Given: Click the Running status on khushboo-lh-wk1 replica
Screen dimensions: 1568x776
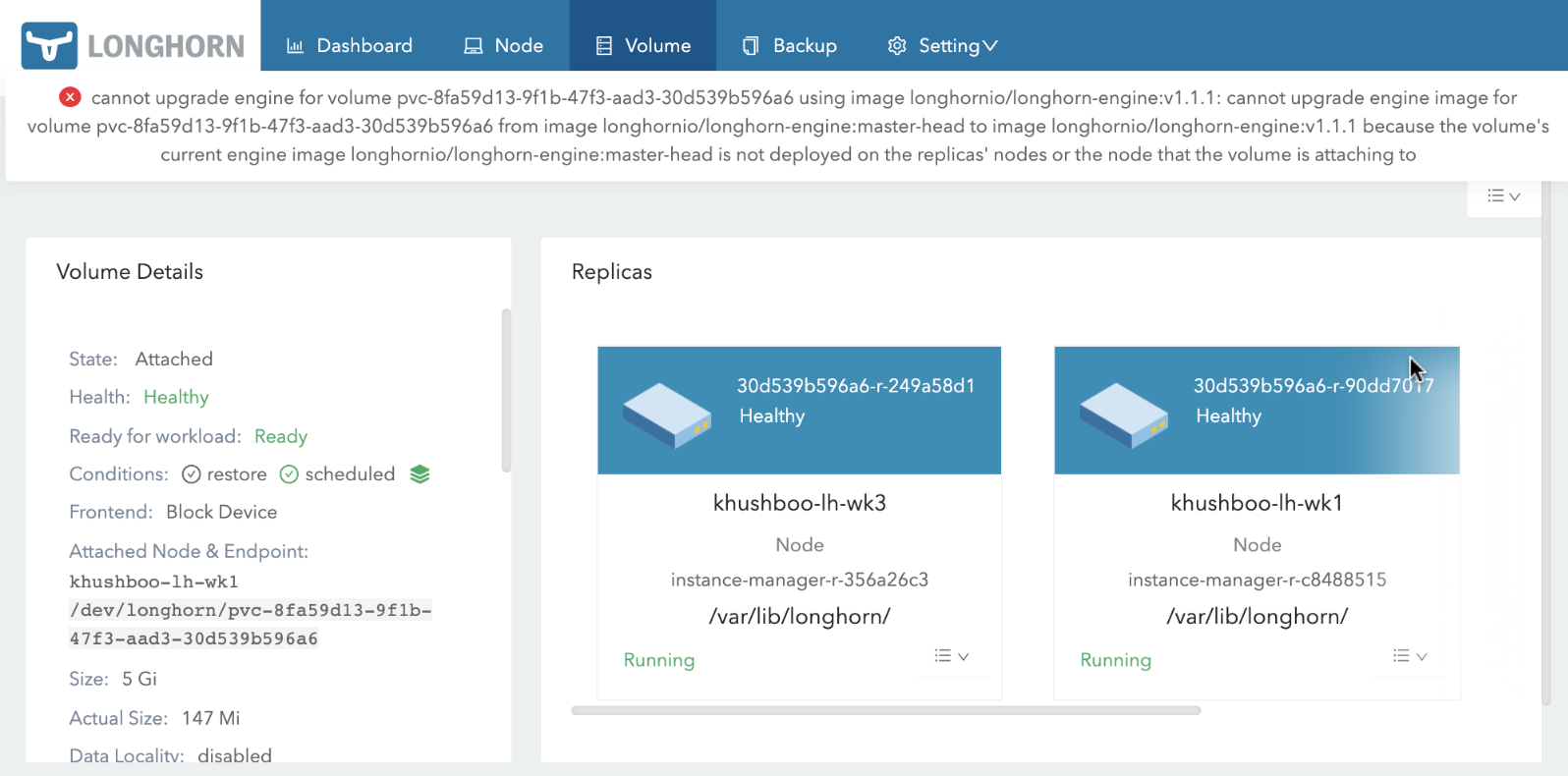Looking at the screenshot, I should click(x=1116, y=660).
